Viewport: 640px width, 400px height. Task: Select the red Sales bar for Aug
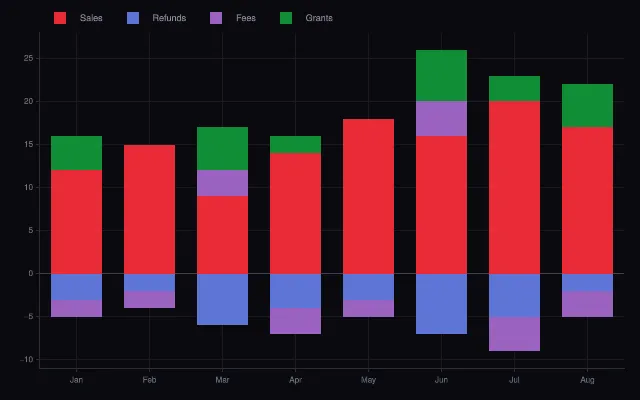click(x=587, y=200)
